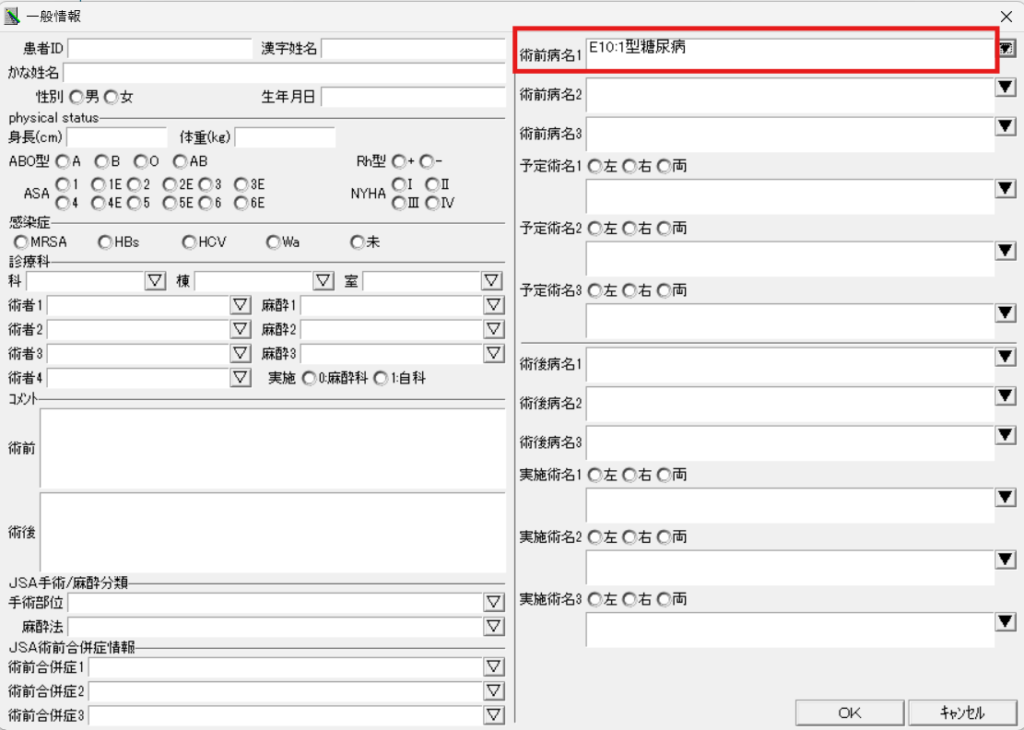Select 0:麻酔科 for 実施

point(309,378)
